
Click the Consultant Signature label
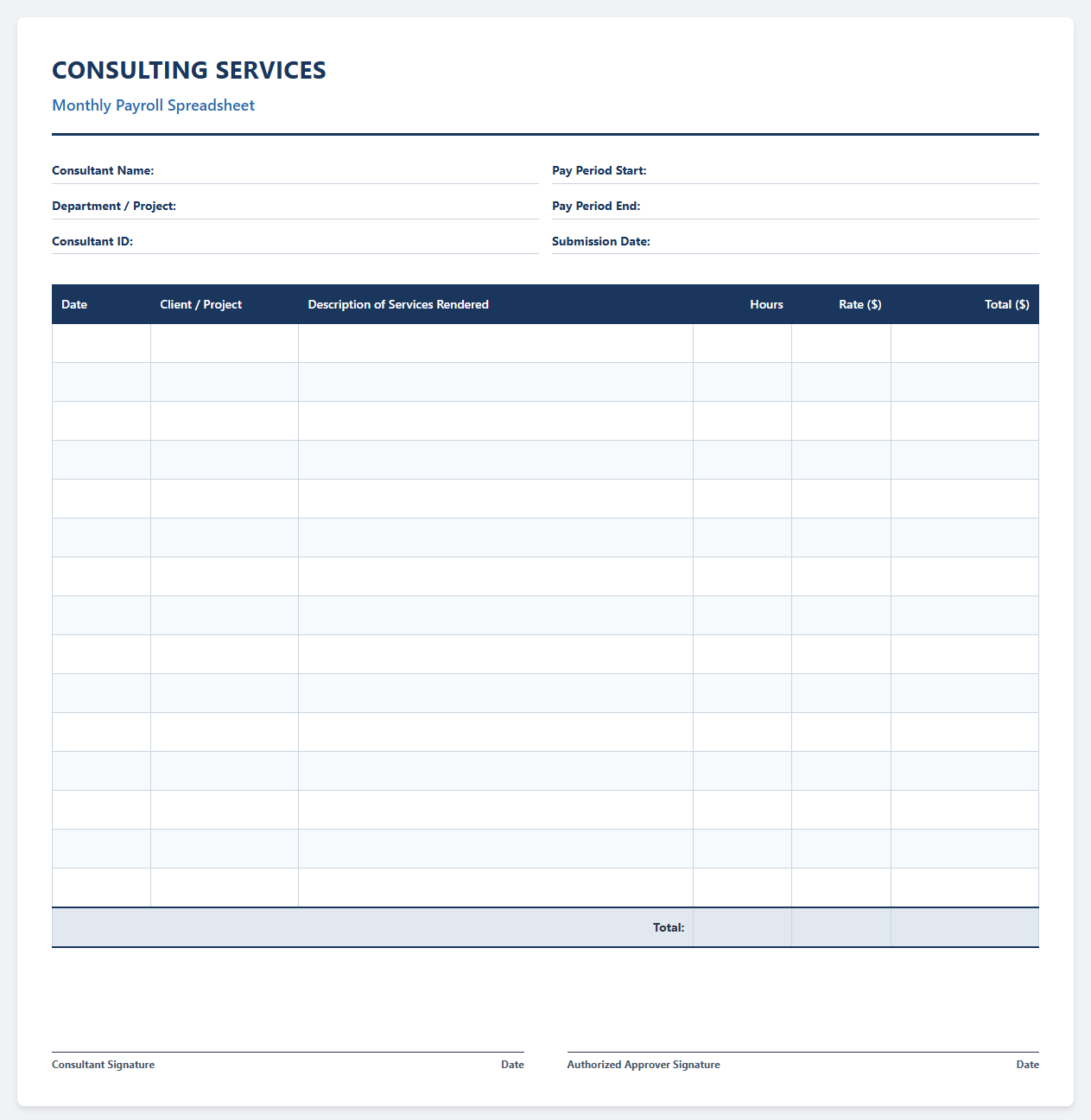(x=104, y=1065)
